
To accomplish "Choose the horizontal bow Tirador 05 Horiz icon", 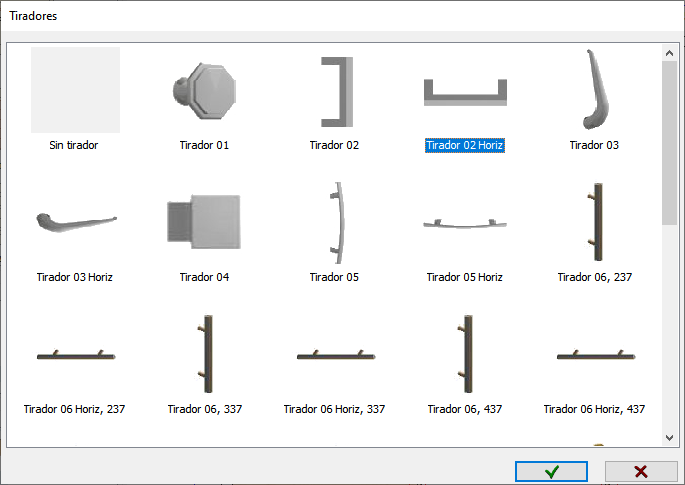I will 465,224.
